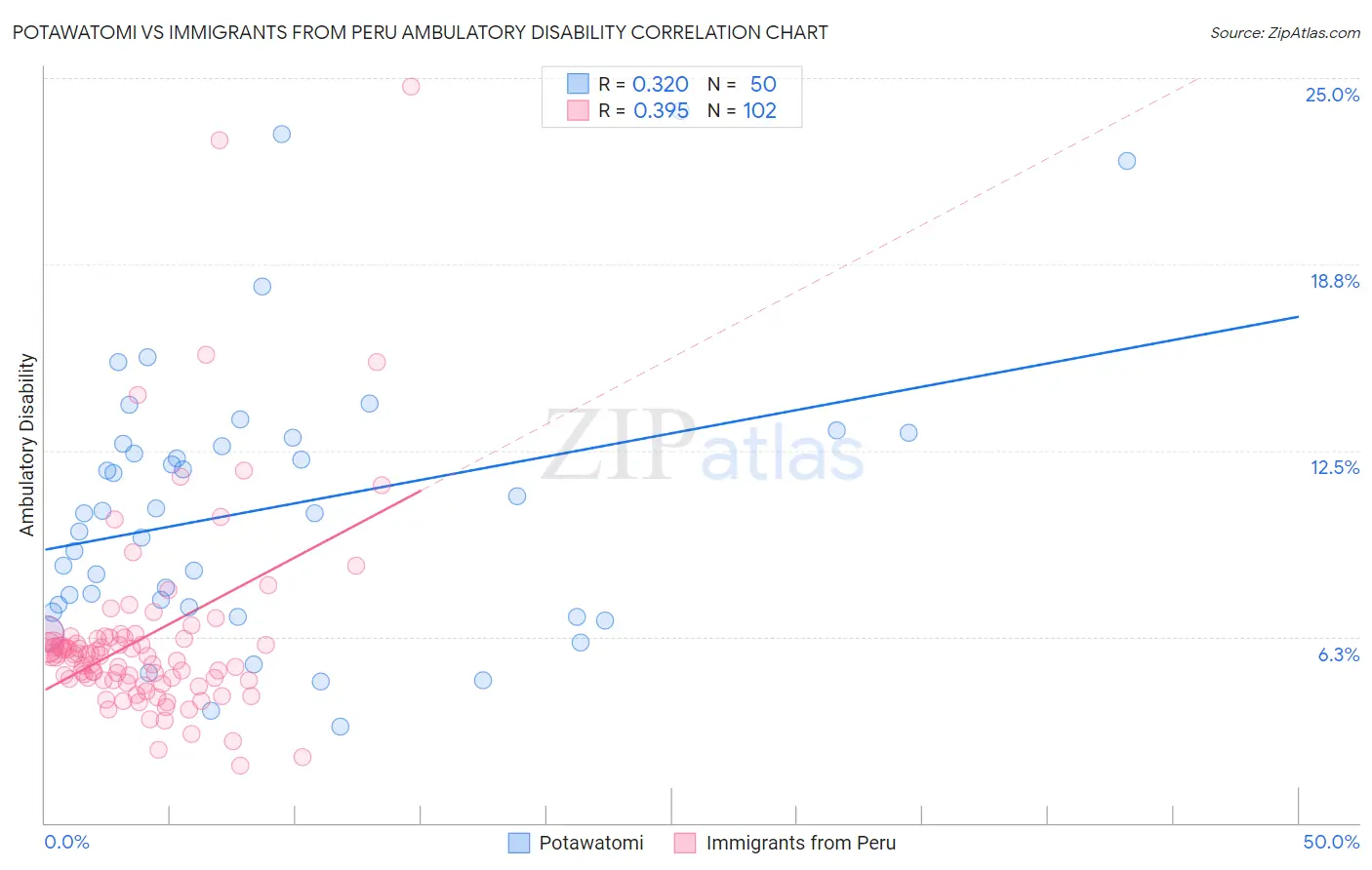
Task: Click the pink Immigrants from Peru legend swatch
Action: click(685, 843)
